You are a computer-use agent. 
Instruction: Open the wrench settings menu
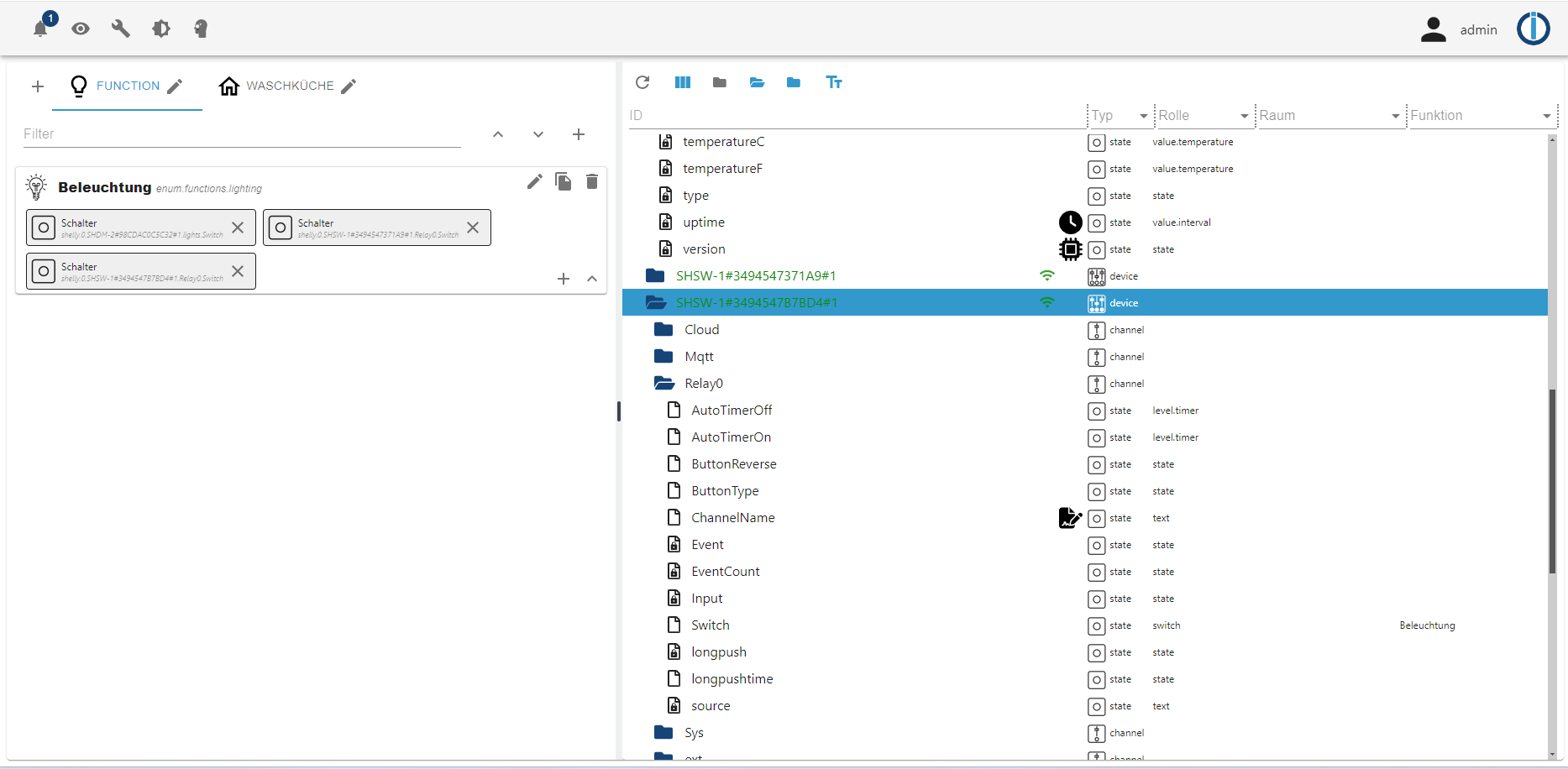[121, 29]
